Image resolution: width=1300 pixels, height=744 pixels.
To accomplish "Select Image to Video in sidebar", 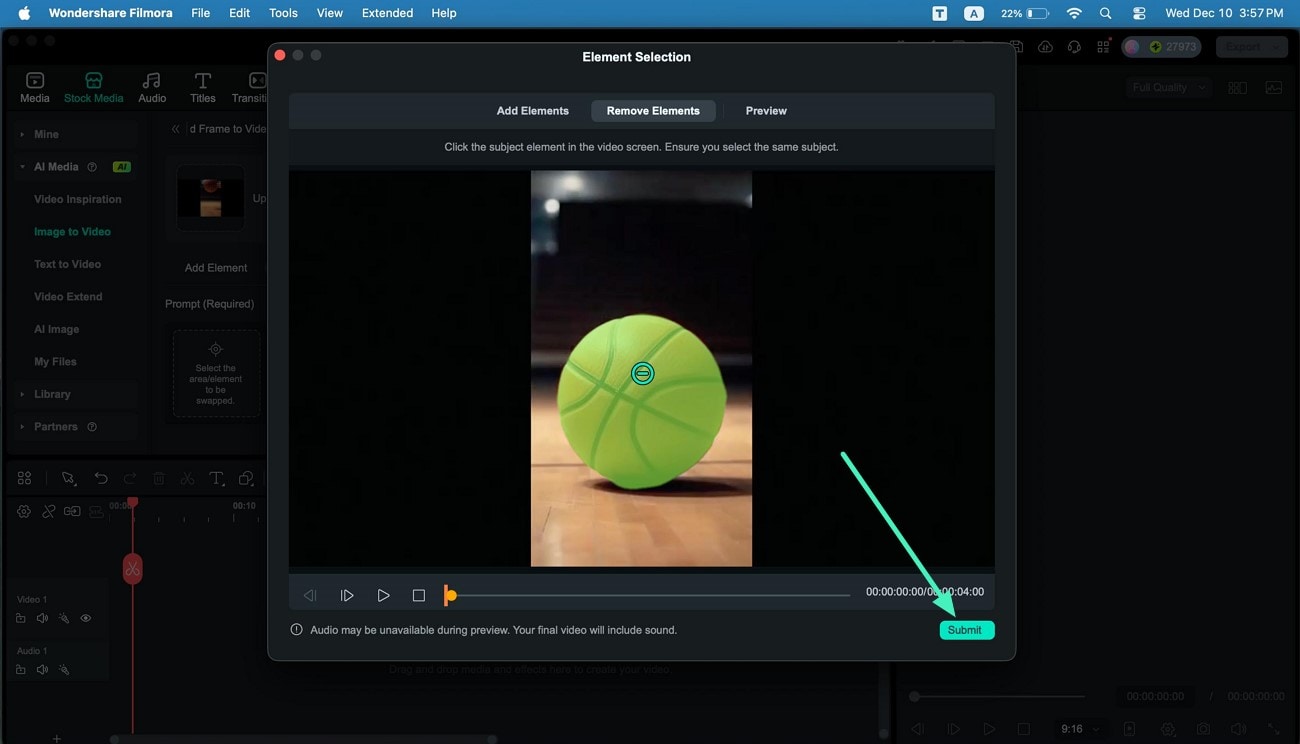I will tap(72, 232).
